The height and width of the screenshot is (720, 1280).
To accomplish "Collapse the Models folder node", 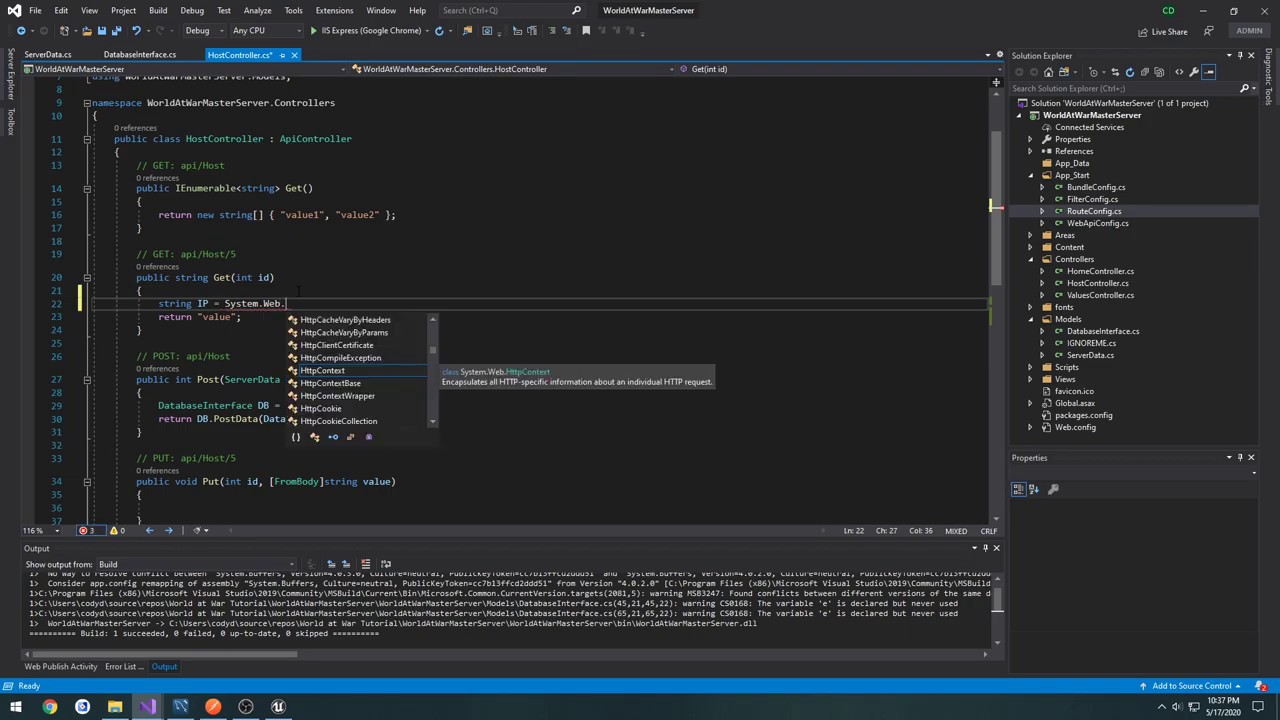I will [x=1031, y=319].
